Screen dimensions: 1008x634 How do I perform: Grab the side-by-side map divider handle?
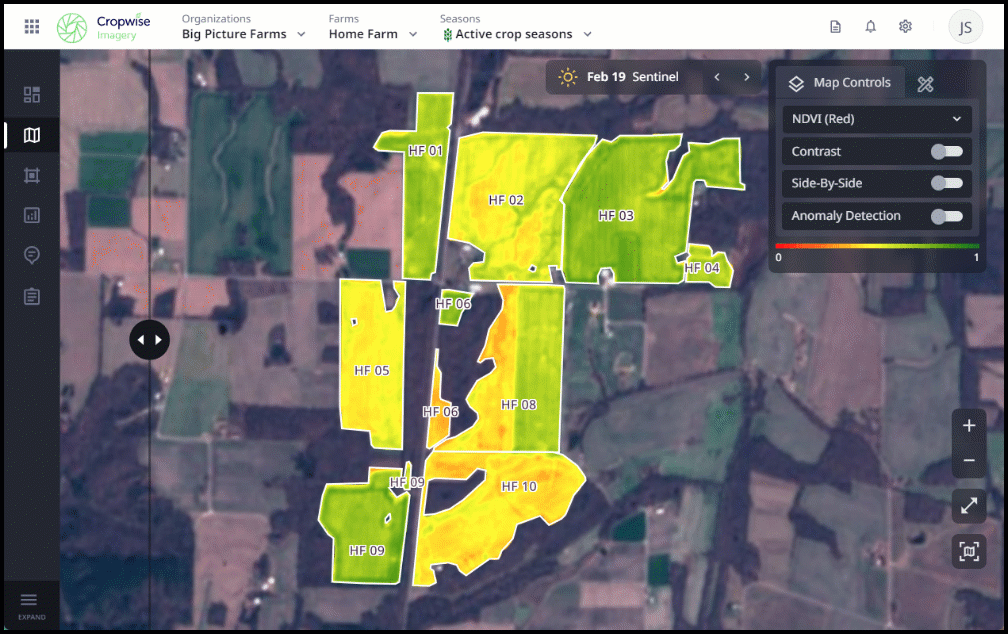point(149,340)
